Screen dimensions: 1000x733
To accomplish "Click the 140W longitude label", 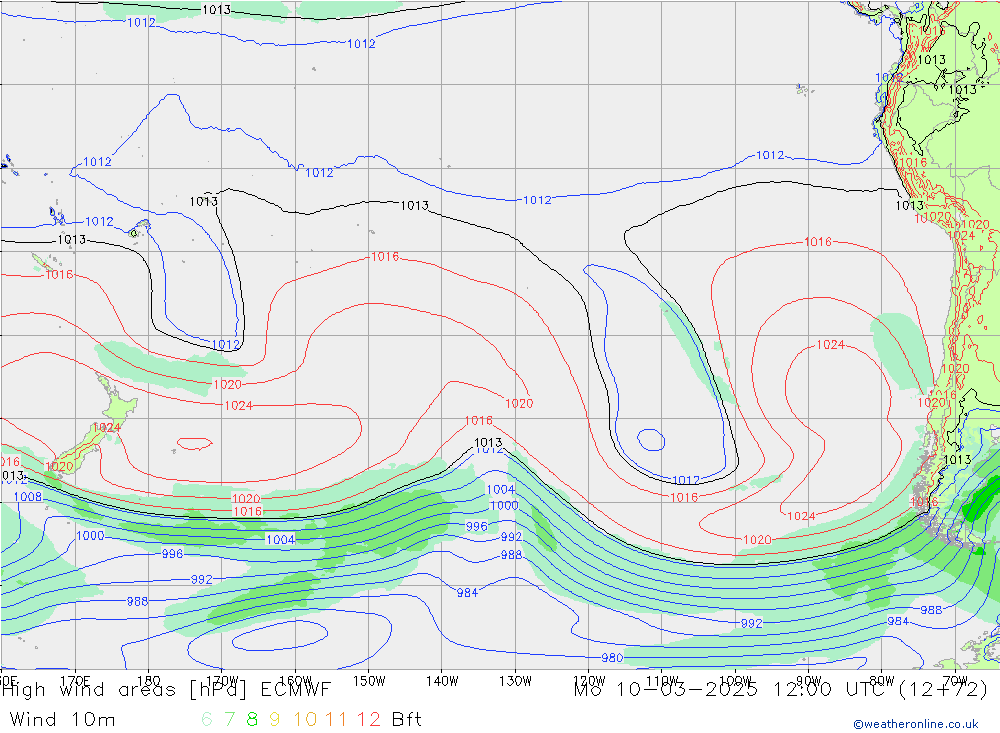I will (442, 681).
